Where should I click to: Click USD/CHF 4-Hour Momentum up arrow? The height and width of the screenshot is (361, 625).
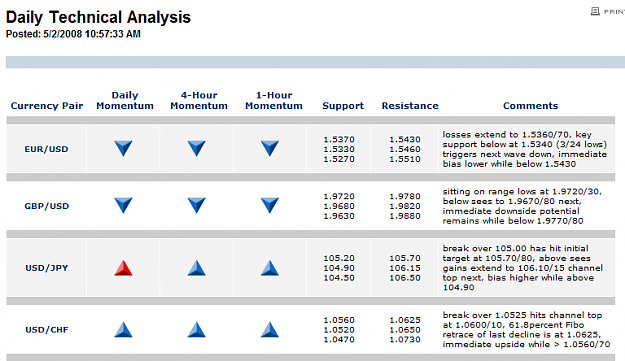pyautogui.click(x=197, y=330)
